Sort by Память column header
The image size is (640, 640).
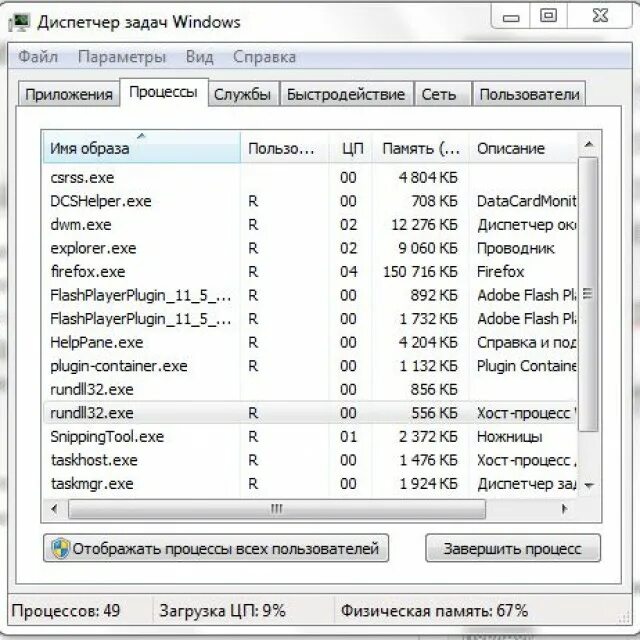point(420,148)
